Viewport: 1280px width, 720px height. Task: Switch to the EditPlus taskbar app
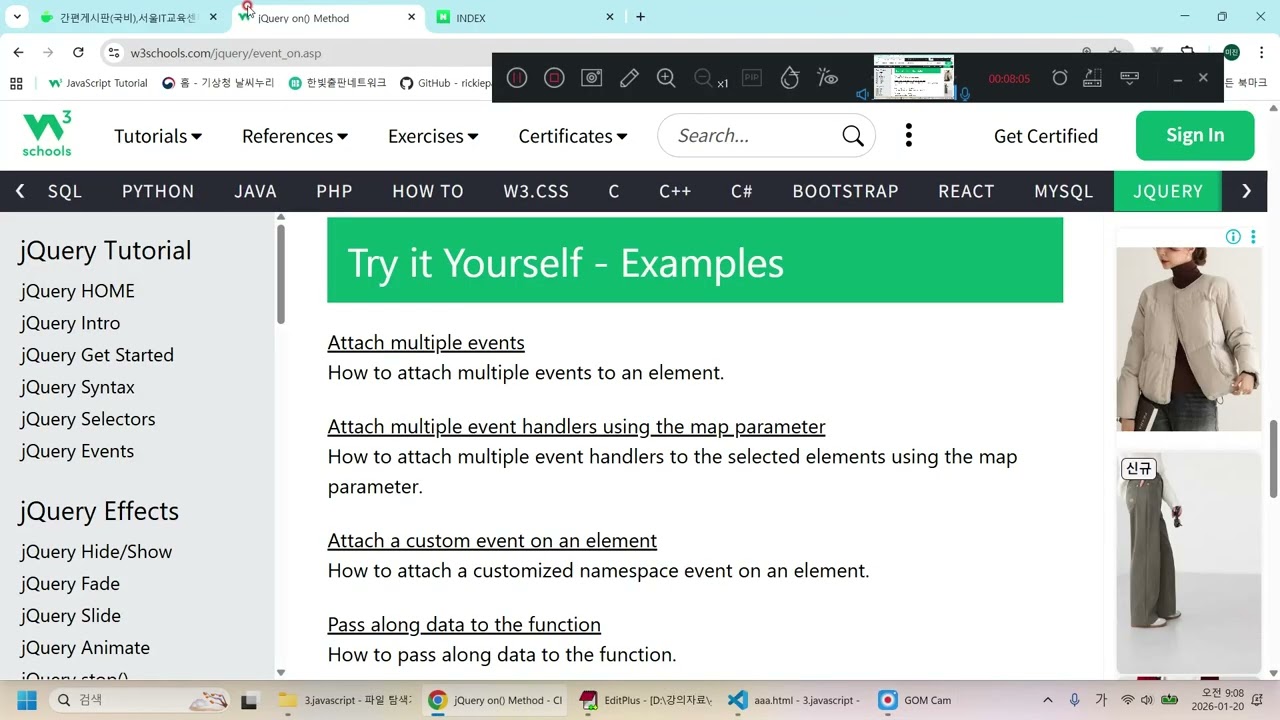click(646, 700)
